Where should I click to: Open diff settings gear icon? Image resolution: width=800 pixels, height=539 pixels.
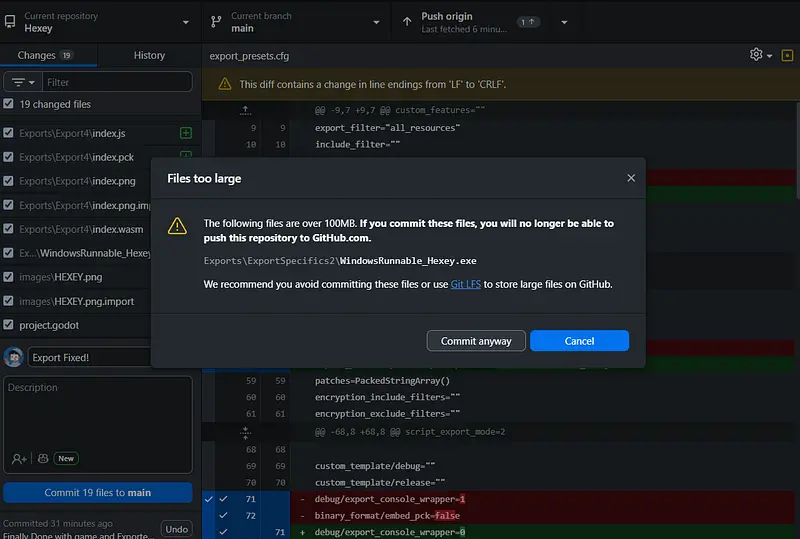click(757, 55)
